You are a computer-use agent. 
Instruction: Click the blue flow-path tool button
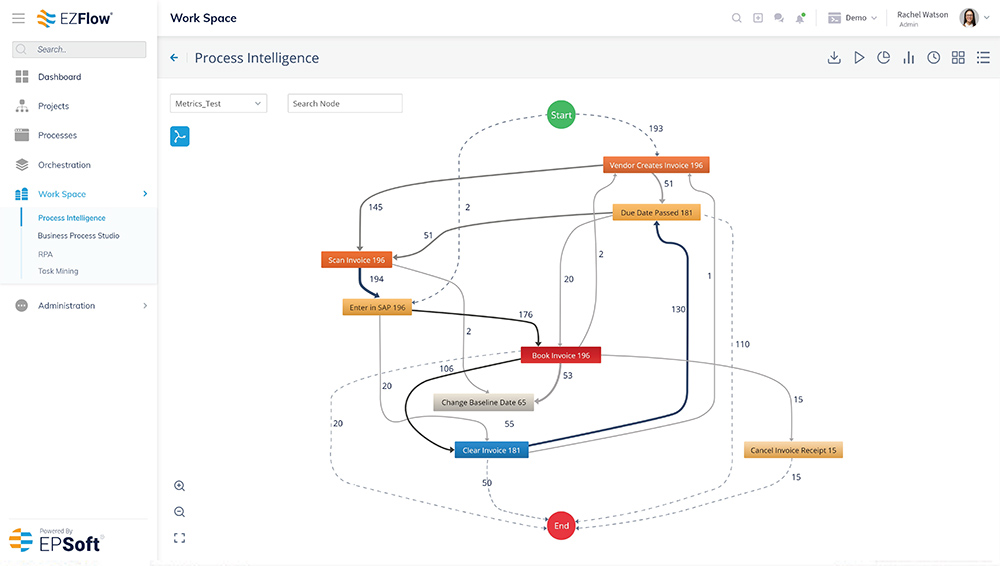pyautogui.click(x=180, y=136)
